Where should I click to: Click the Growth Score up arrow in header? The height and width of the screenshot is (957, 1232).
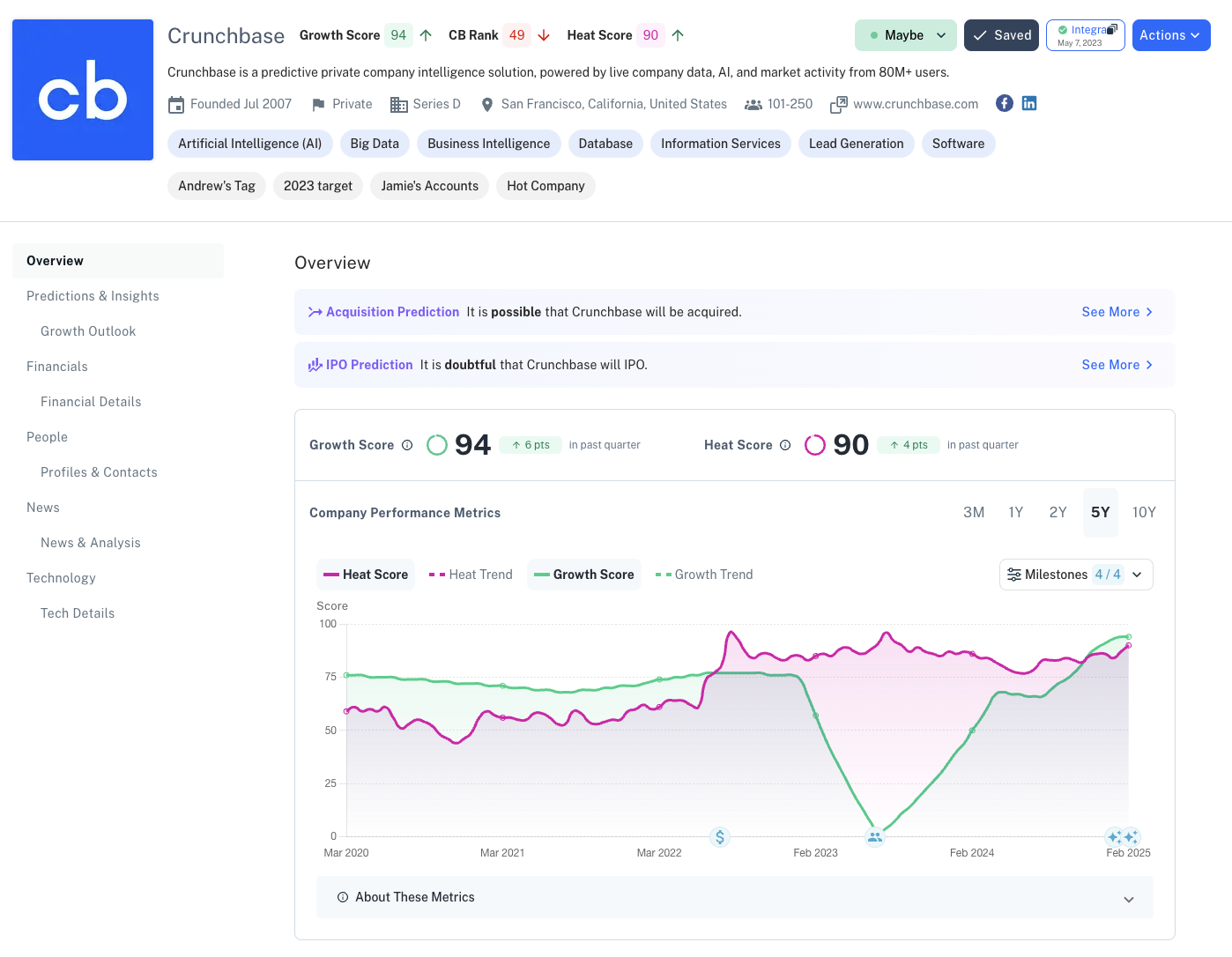426,35
